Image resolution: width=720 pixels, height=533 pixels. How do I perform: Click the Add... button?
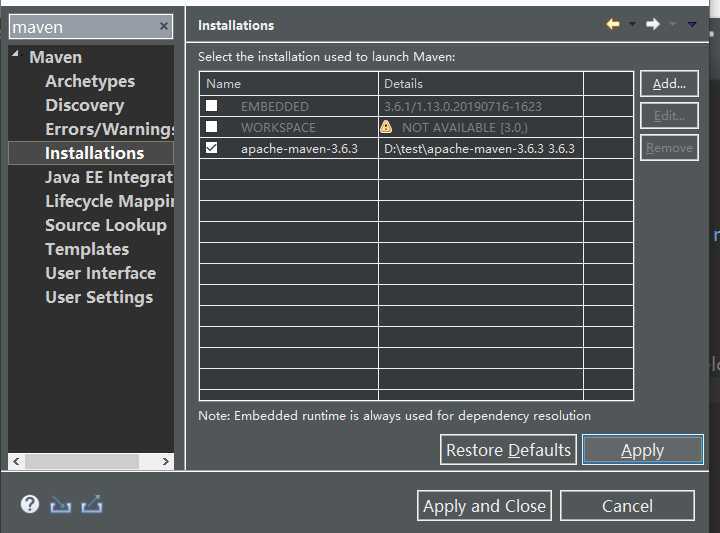point(669,84)
